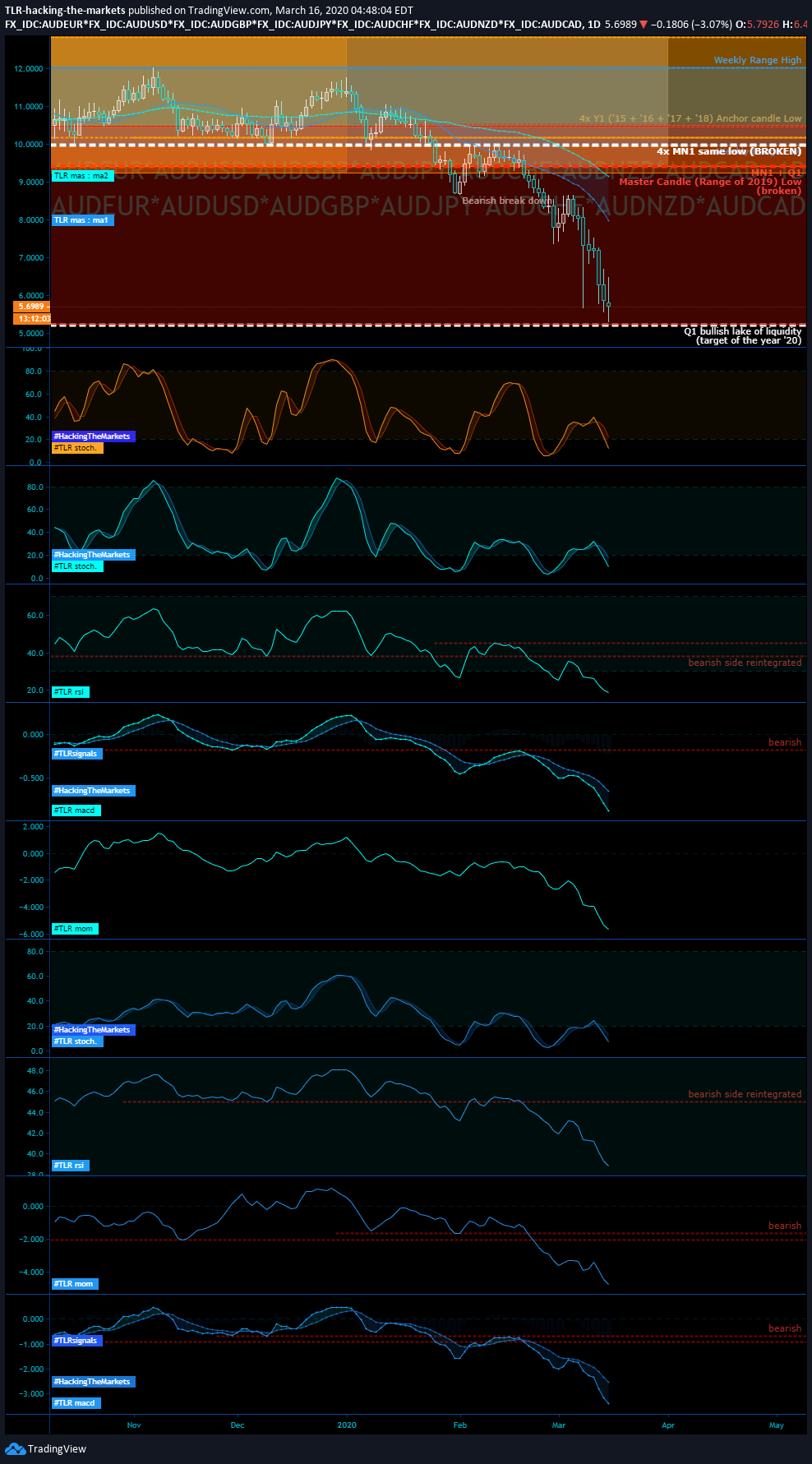The image size is (812, 1464).
Task: Select the orange '#TLR stoch.' indicator label
Action: pos(77,448)
